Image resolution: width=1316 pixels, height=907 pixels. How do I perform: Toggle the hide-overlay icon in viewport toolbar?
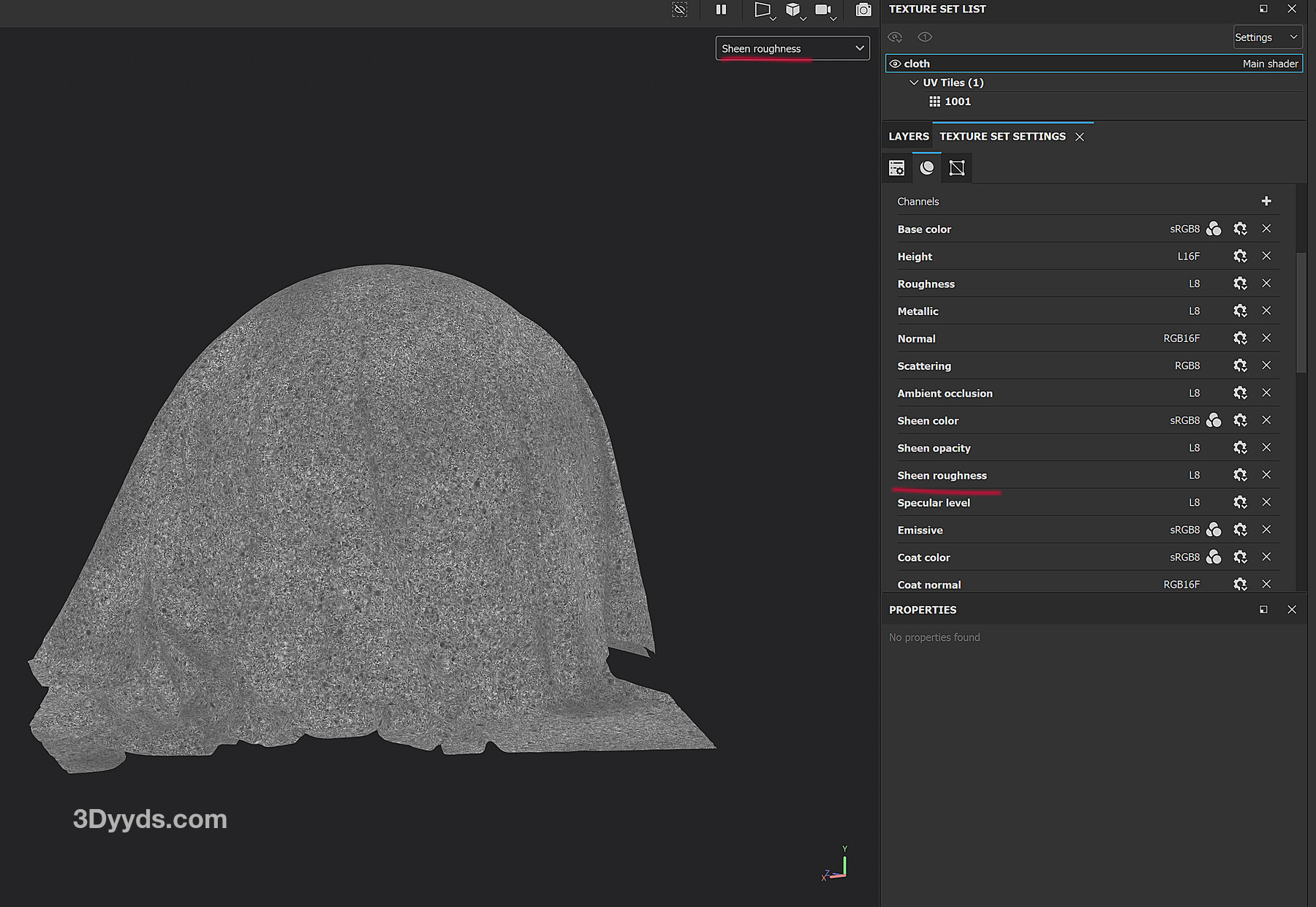coord(680,10)
